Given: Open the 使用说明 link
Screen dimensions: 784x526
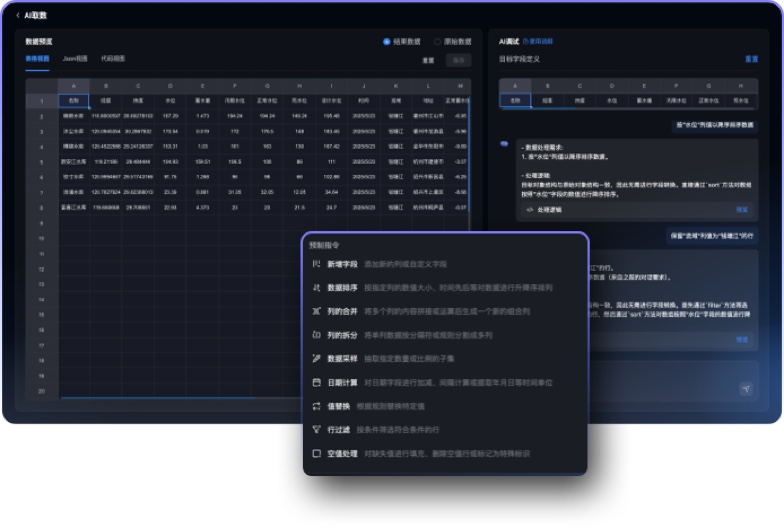Looking at the screenshot, I should pos(538,42).
